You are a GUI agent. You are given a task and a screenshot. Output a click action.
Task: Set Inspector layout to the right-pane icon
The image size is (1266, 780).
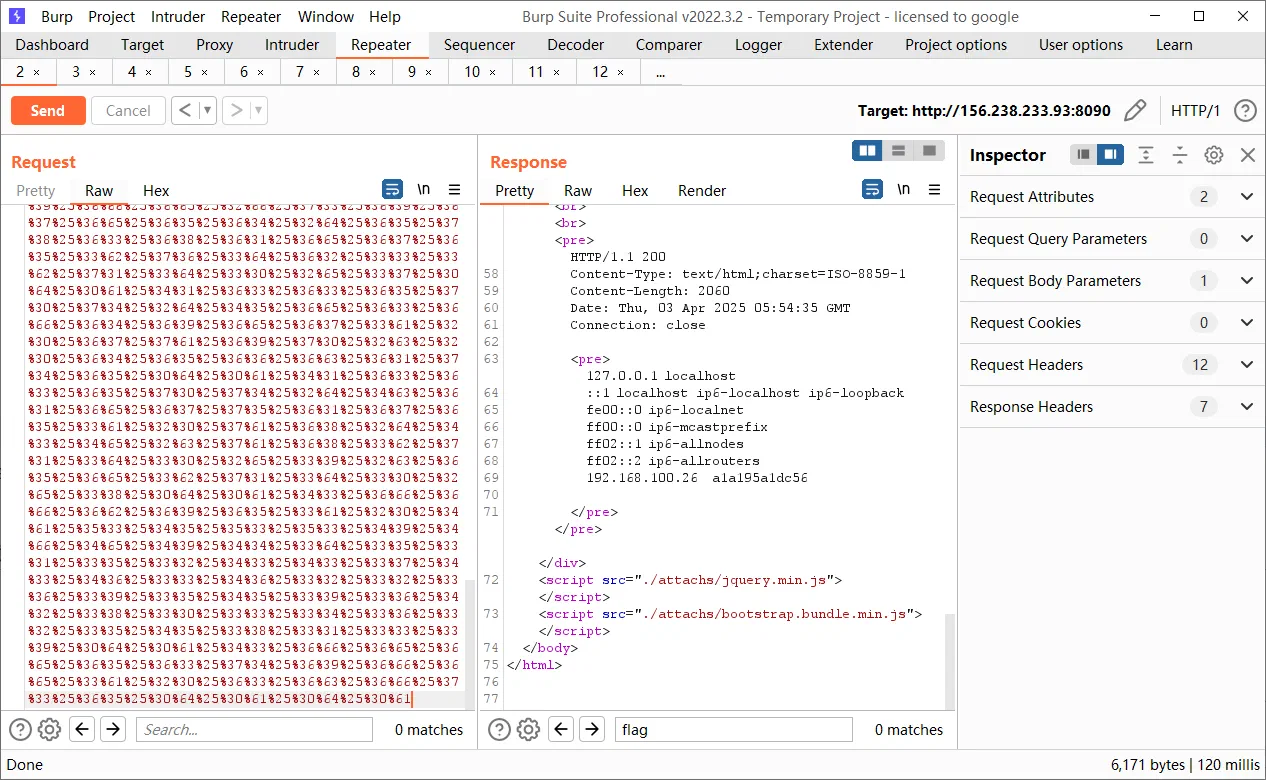[1109, 155]
